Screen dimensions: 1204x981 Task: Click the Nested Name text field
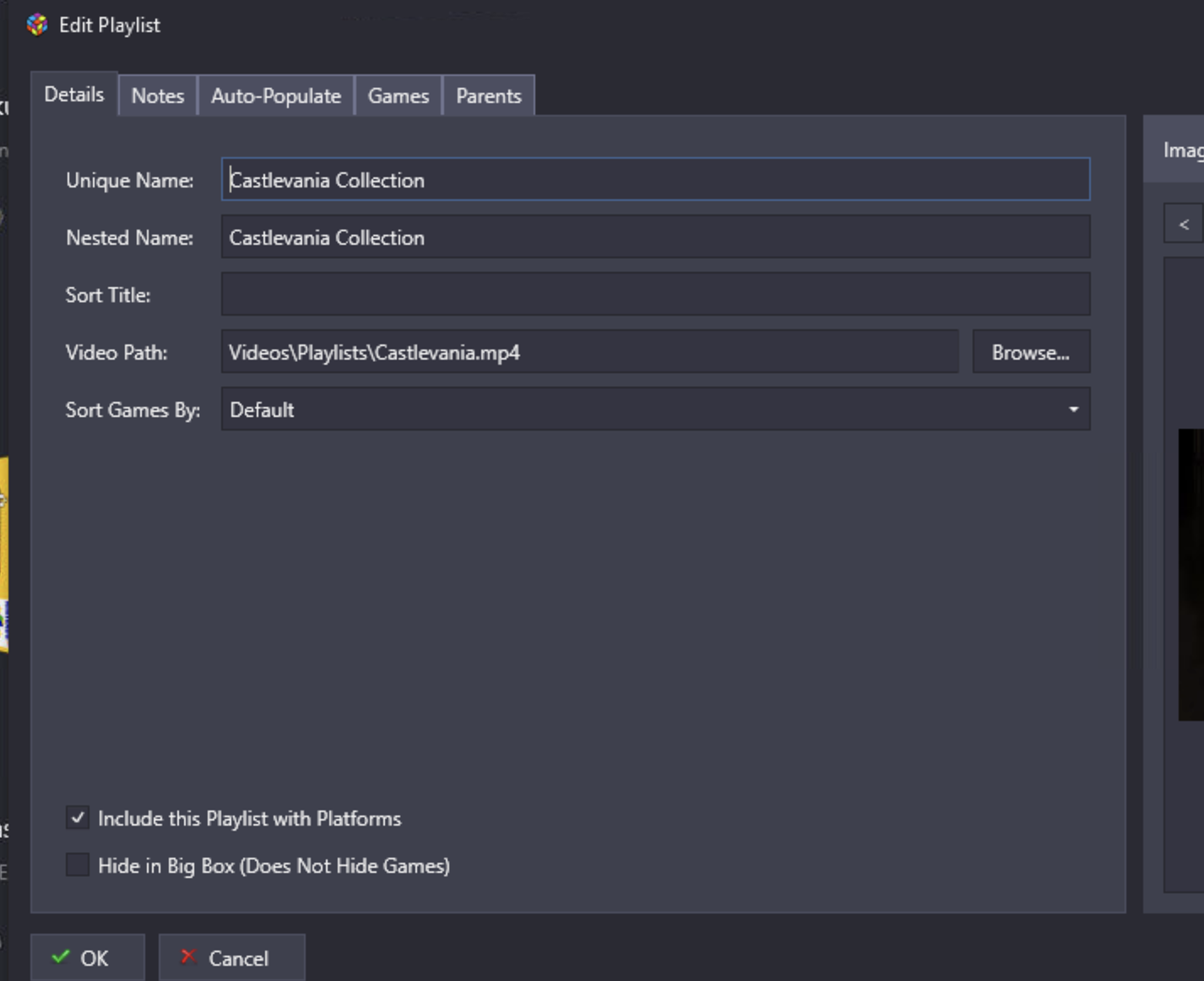coord(656,236)
